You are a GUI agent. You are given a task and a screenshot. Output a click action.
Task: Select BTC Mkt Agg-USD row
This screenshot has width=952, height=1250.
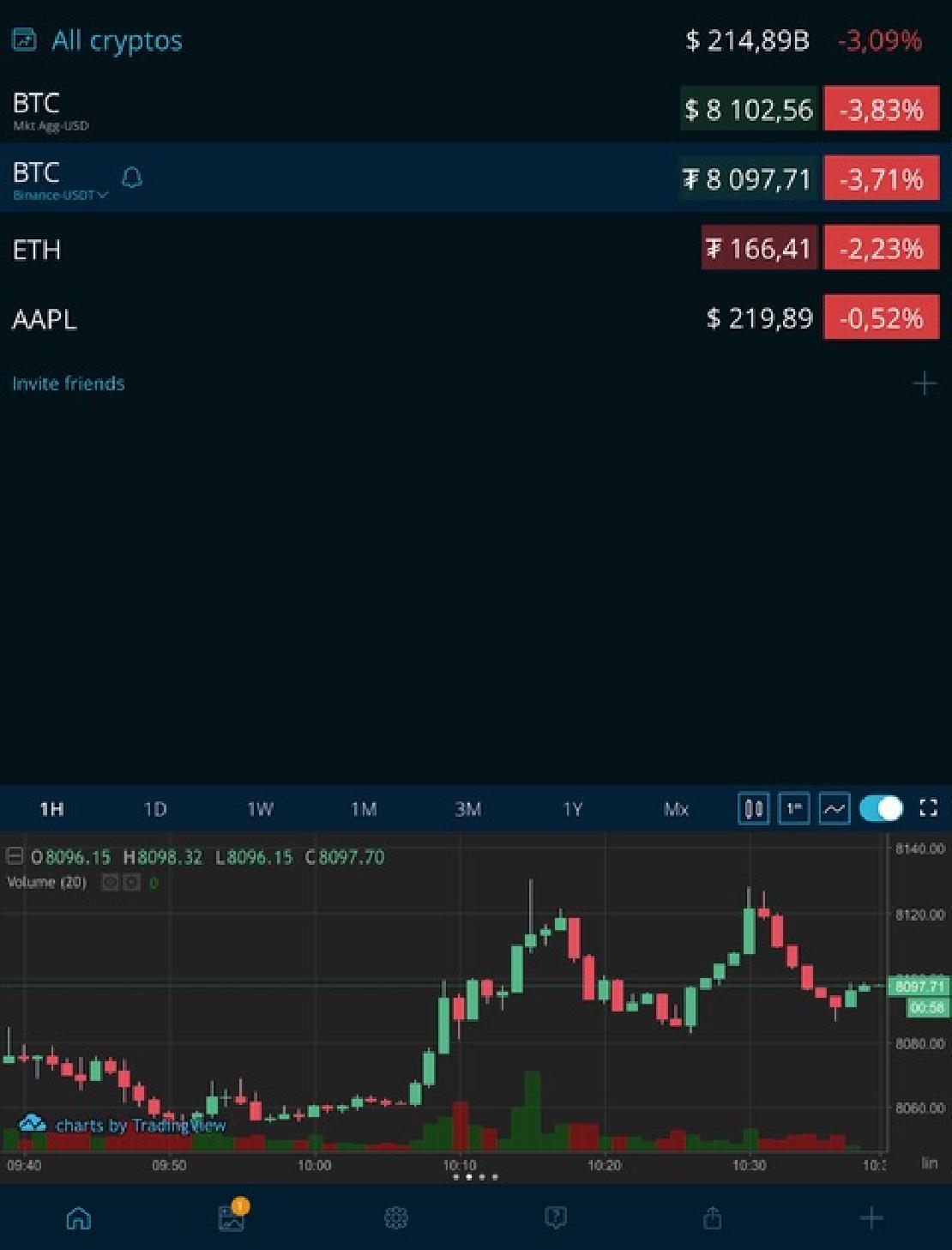pyautogui.click(x=476, y=109)
